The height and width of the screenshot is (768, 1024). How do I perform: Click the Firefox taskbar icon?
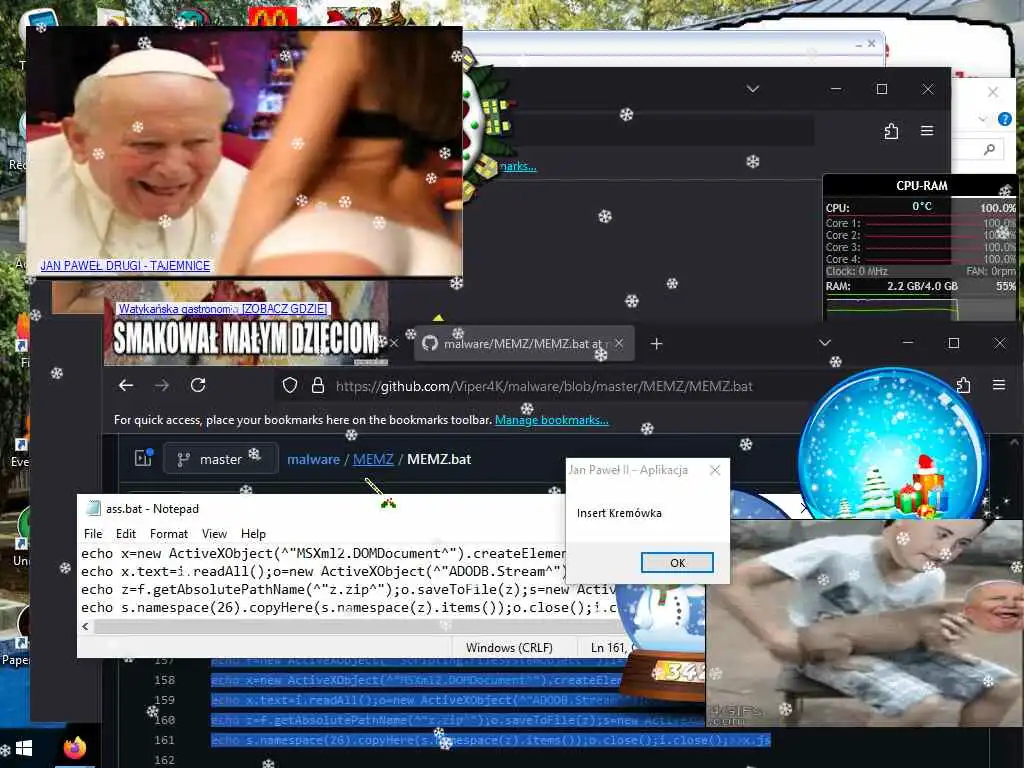(74, 748)
